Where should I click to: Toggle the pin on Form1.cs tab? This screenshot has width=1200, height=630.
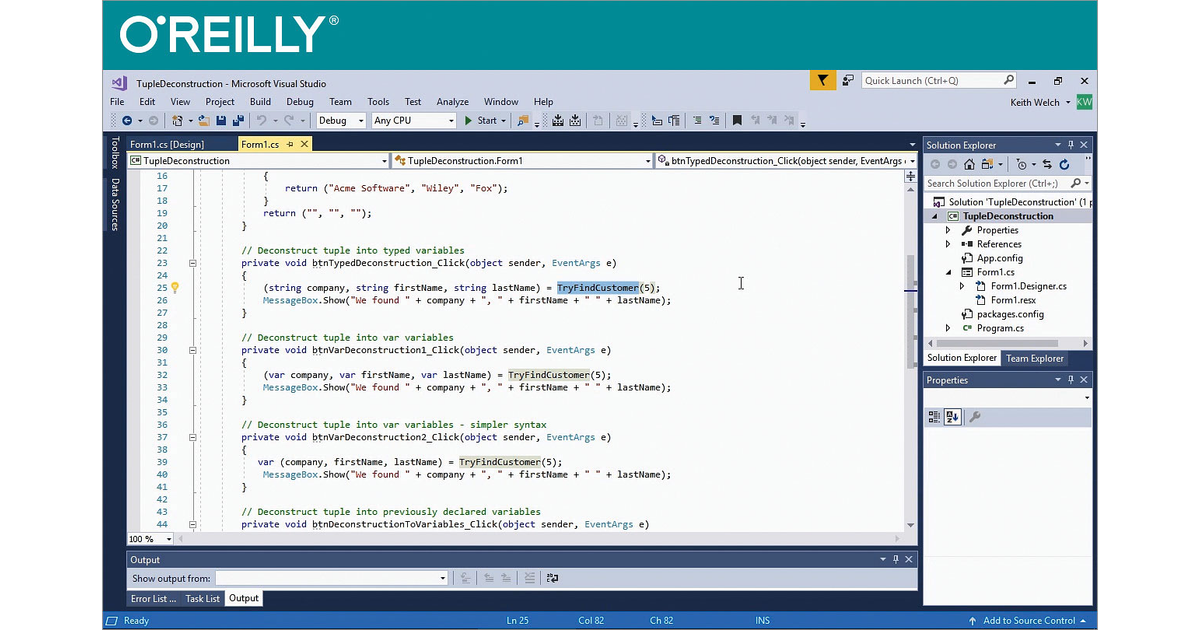coord(291,144)
